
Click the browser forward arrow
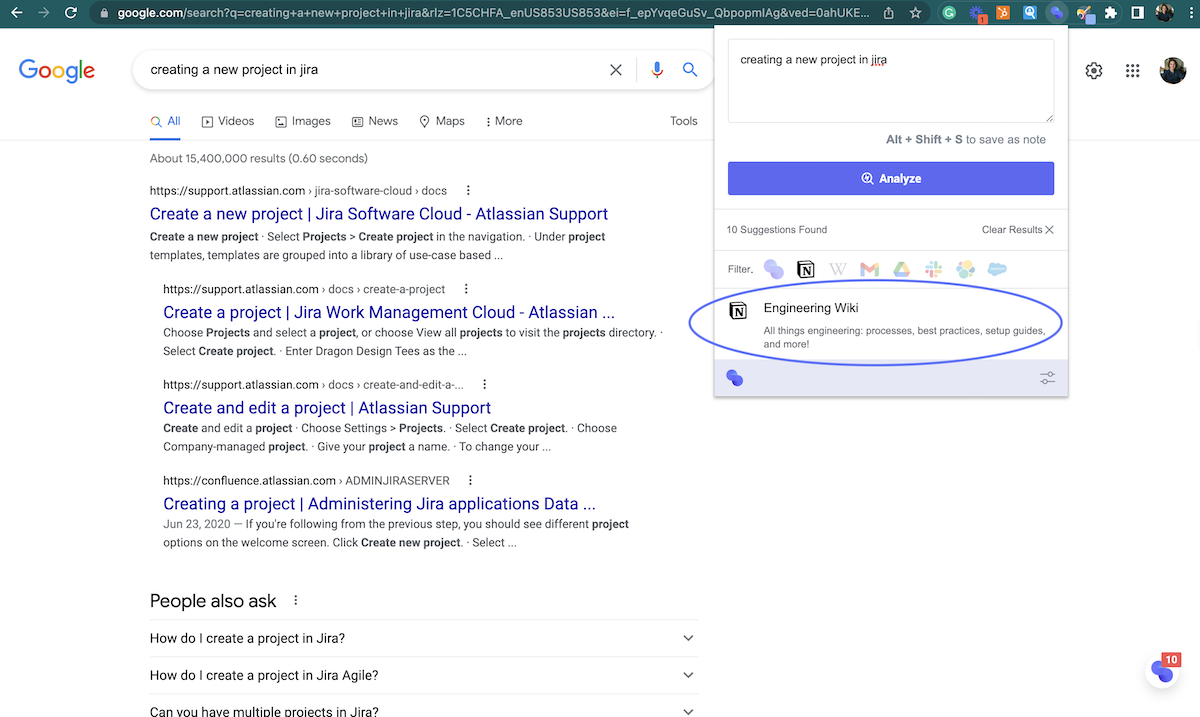point(43,13)
